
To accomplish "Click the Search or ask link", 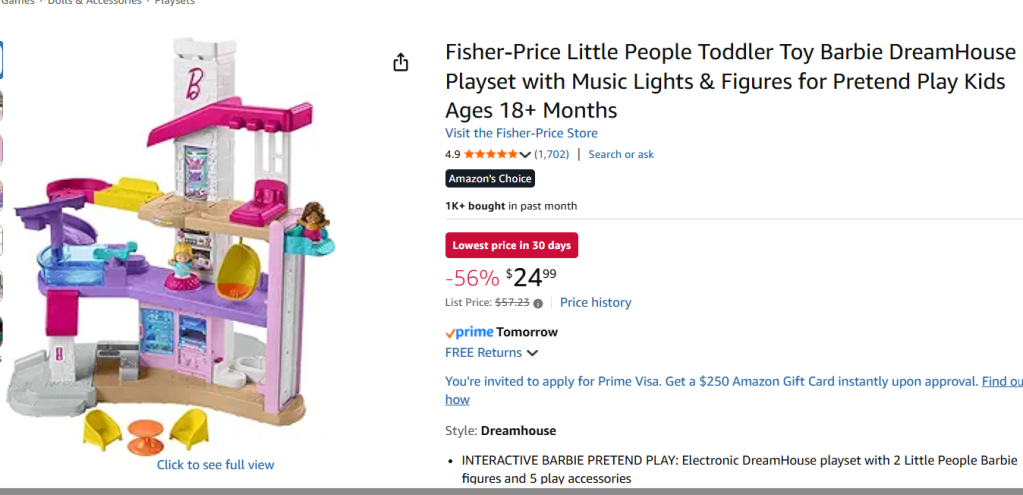I will 621,155.
